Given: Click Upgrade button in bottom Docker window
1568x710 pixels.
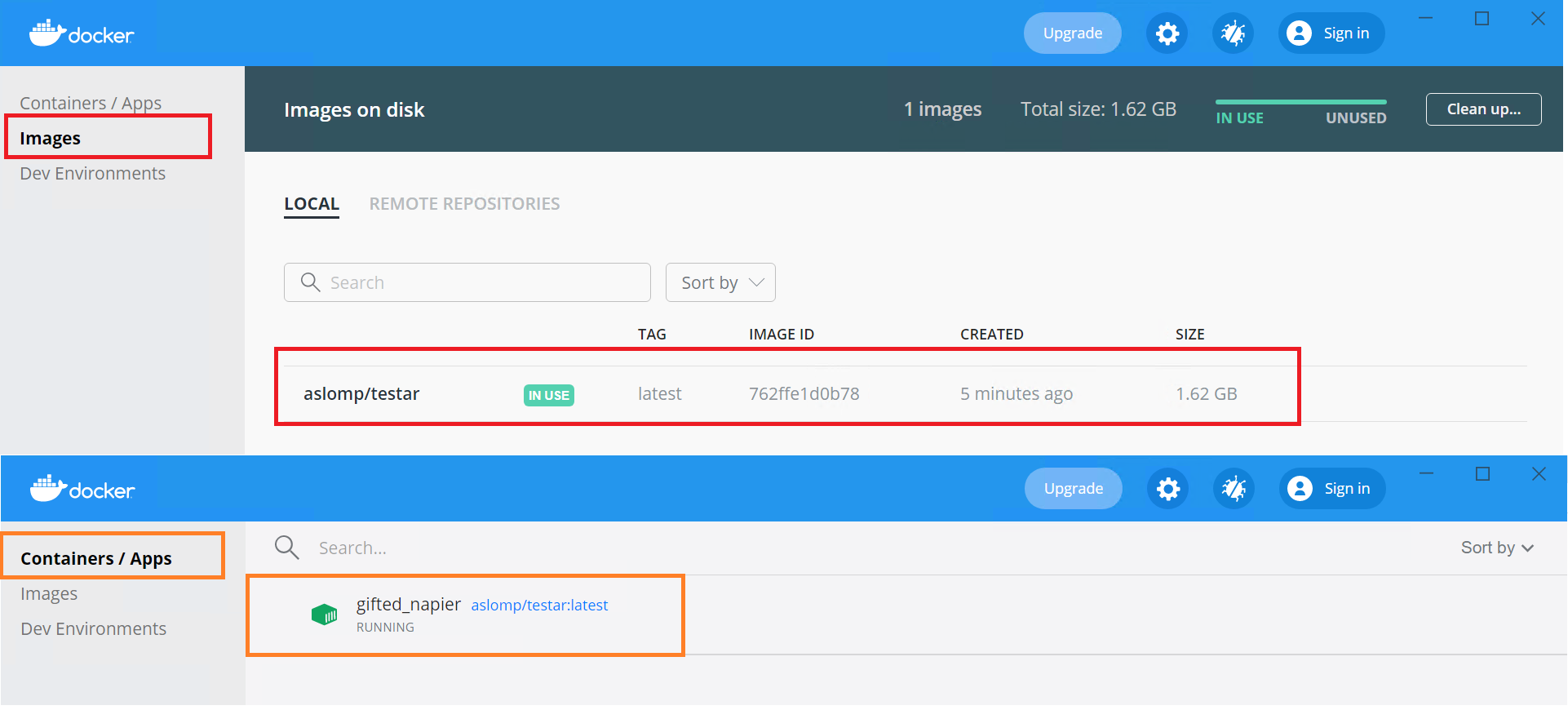Looking at the screenshot, I should [1074, 489].
